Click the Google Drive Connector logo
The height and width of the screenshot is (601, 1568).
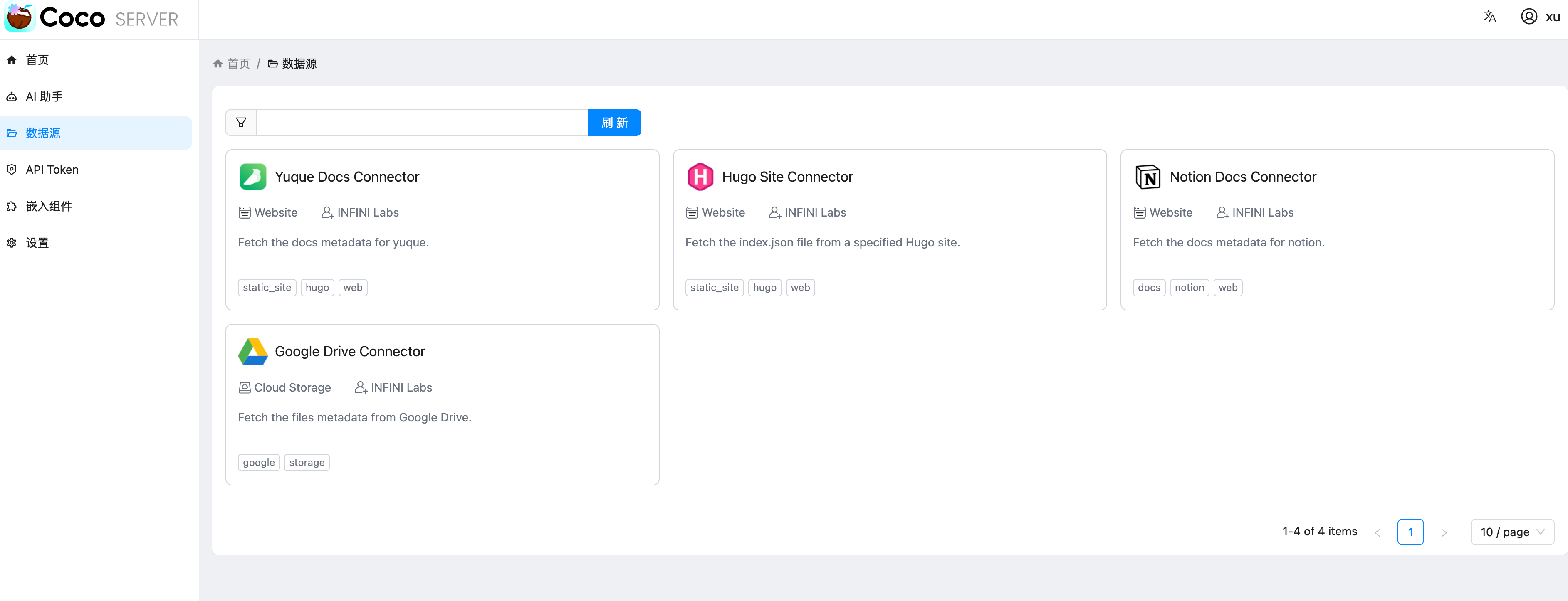252,352
